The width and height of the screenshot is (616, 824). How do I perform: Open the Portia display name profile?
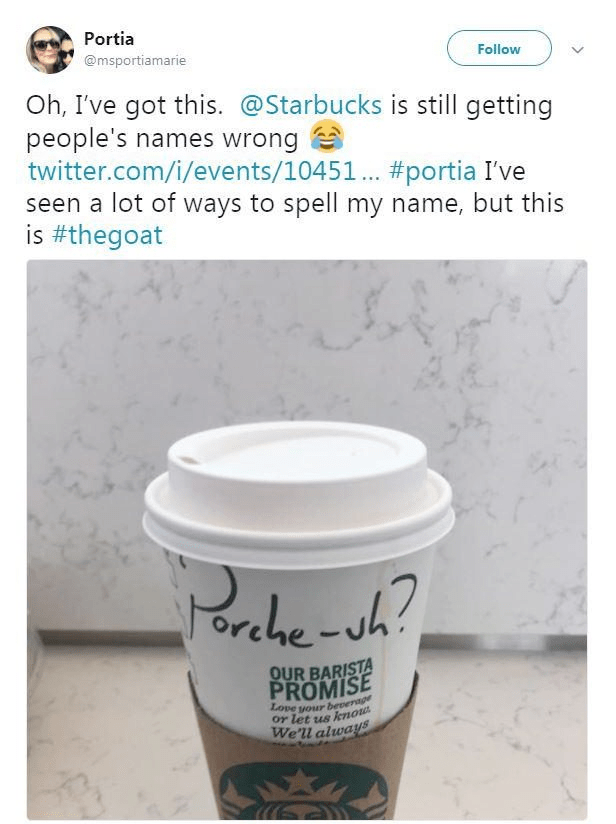pyautogui.click(x=109, y=39)
